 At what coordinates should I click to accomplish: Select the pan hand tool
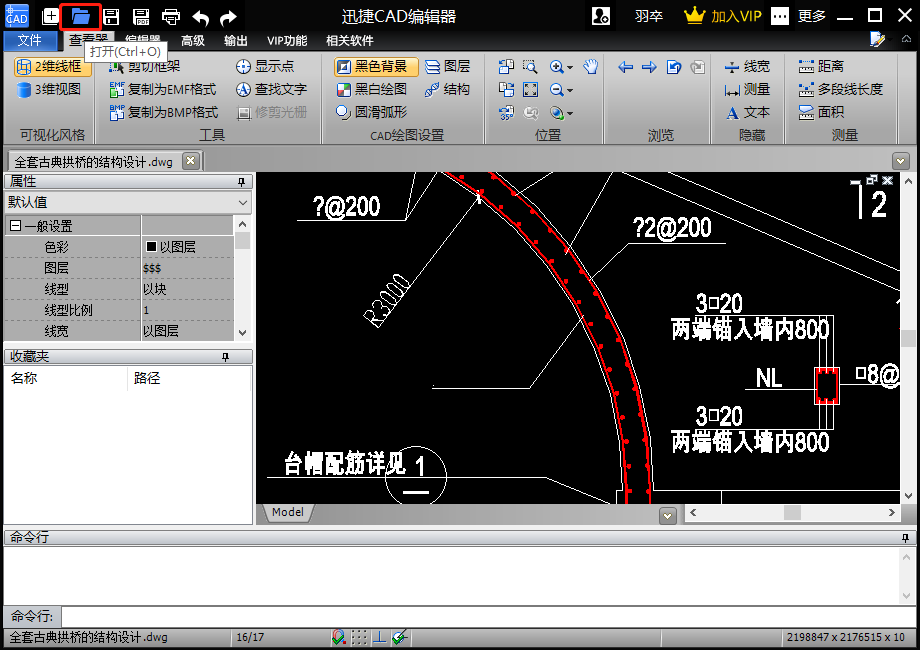coord(590,66)
